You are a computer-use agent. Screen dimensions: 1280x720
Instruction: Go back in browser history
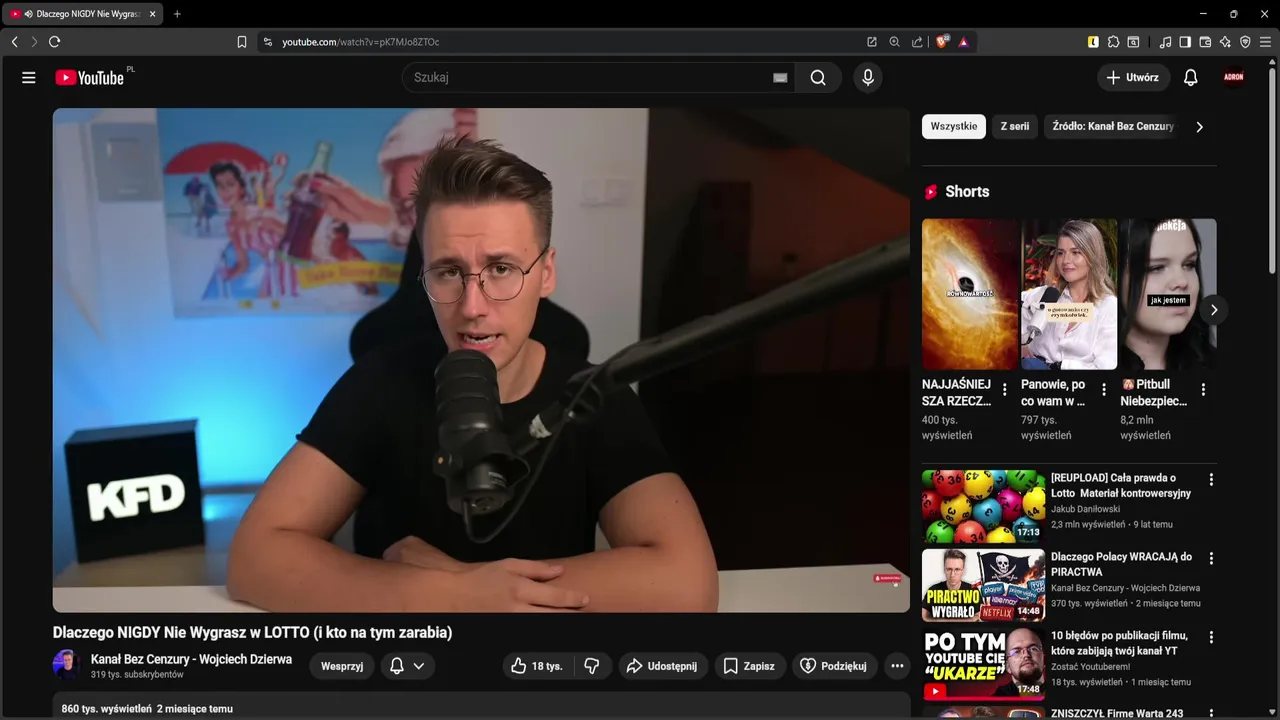pos(14,42)
